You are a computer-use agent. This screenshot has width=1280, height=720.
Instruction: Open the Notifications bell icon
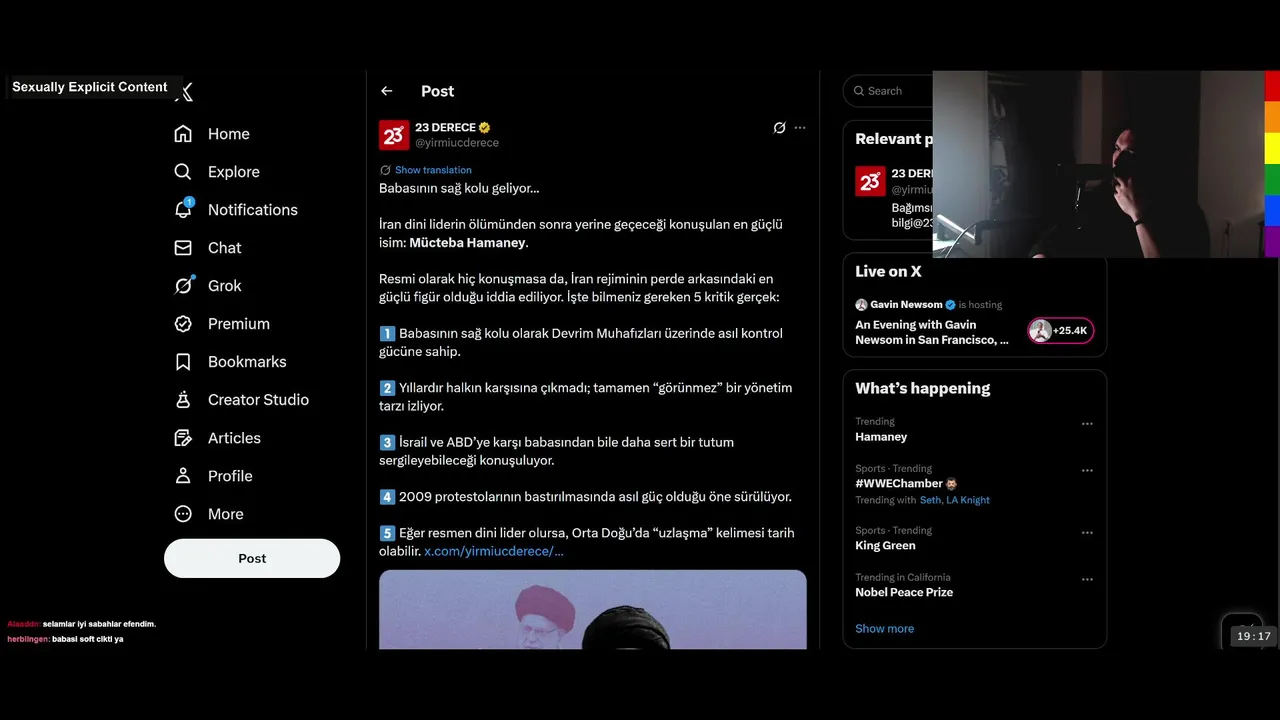tap(183, 209)
